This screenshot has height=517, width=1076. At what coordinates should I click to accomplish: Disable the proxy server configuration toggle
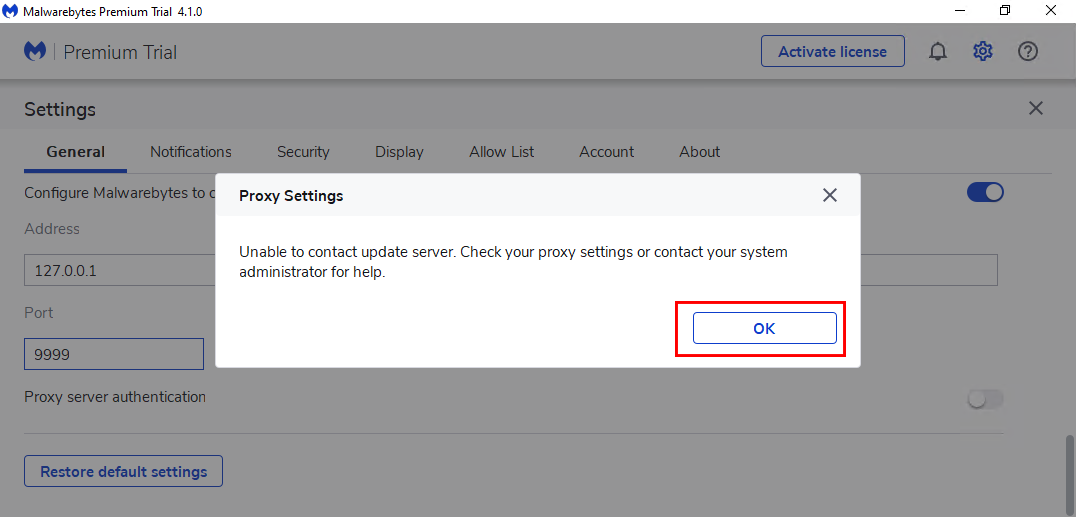pos(984,192)
